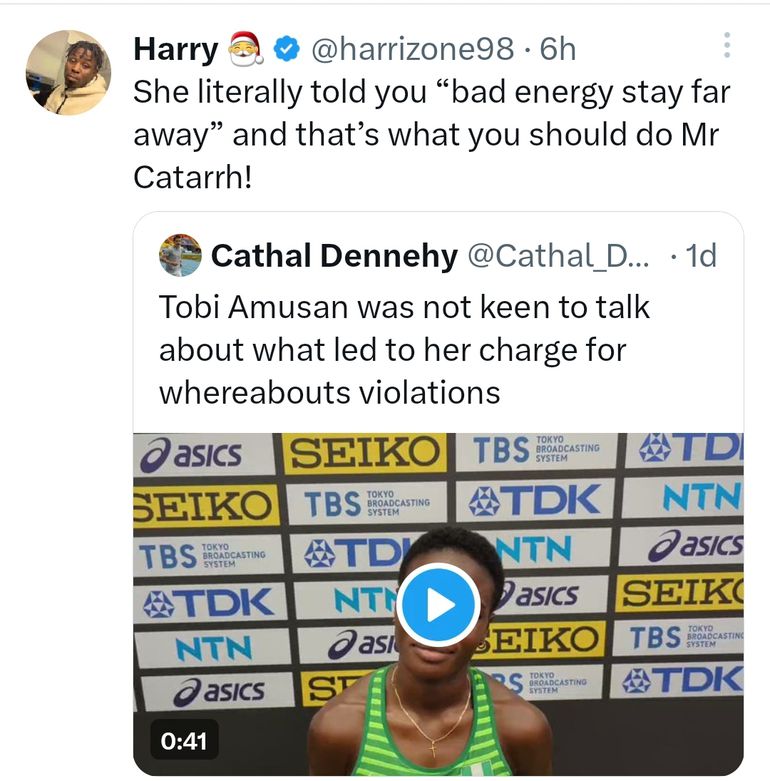Click the Harry display name
770x781 pixels.
tap(175, 48)
